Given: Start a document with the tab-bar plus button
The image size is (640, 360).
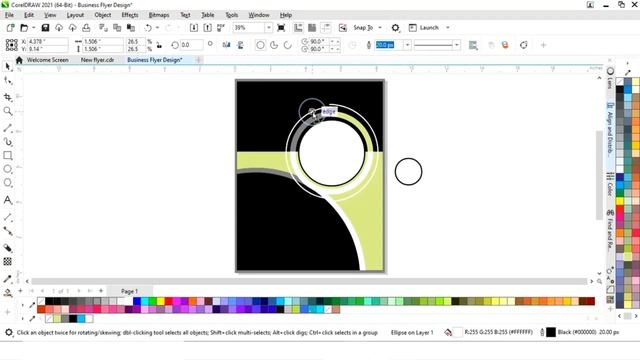Looking at the screenshot, I should pos(198,60).
